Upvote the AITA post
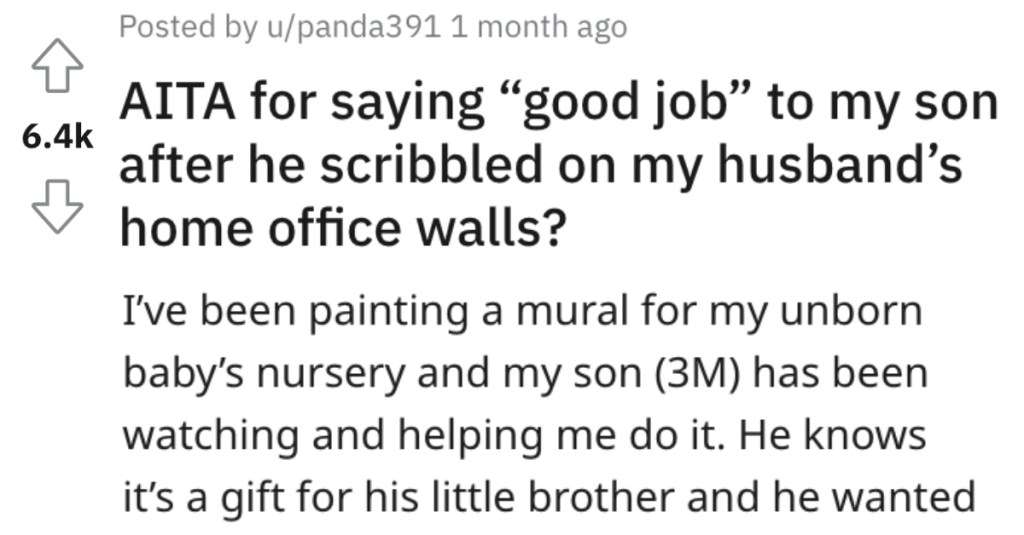1024x535 pixels. point(57,65)
